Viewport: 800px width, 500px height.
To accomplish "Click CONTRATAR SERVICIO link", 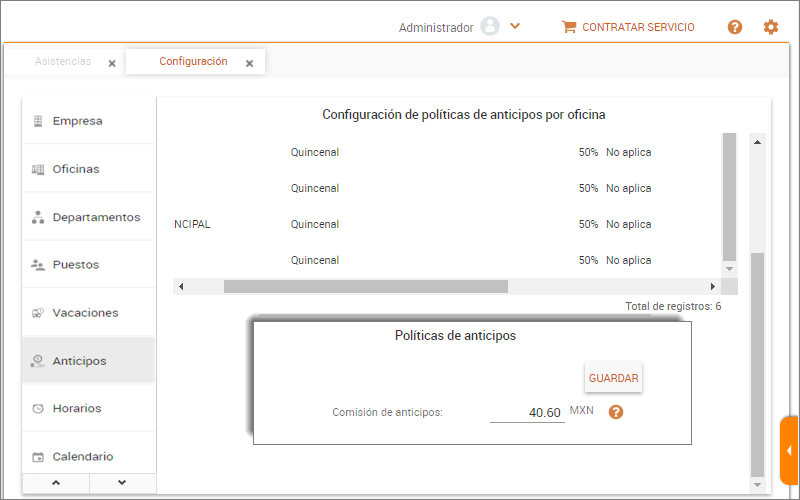I will coord(628,27).
